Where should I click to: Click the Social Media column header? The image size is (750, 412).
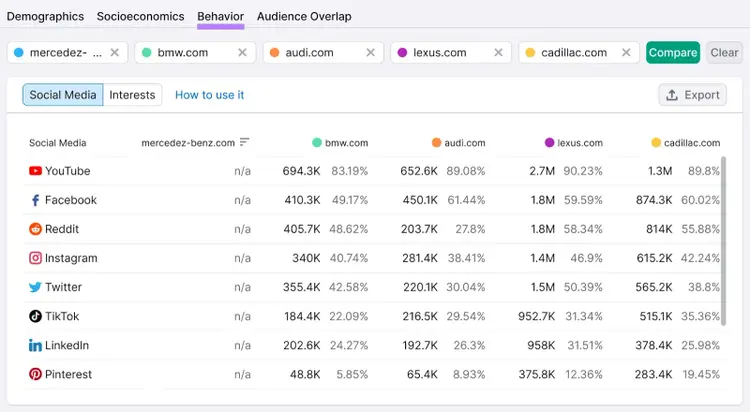(x=57, y=143)
